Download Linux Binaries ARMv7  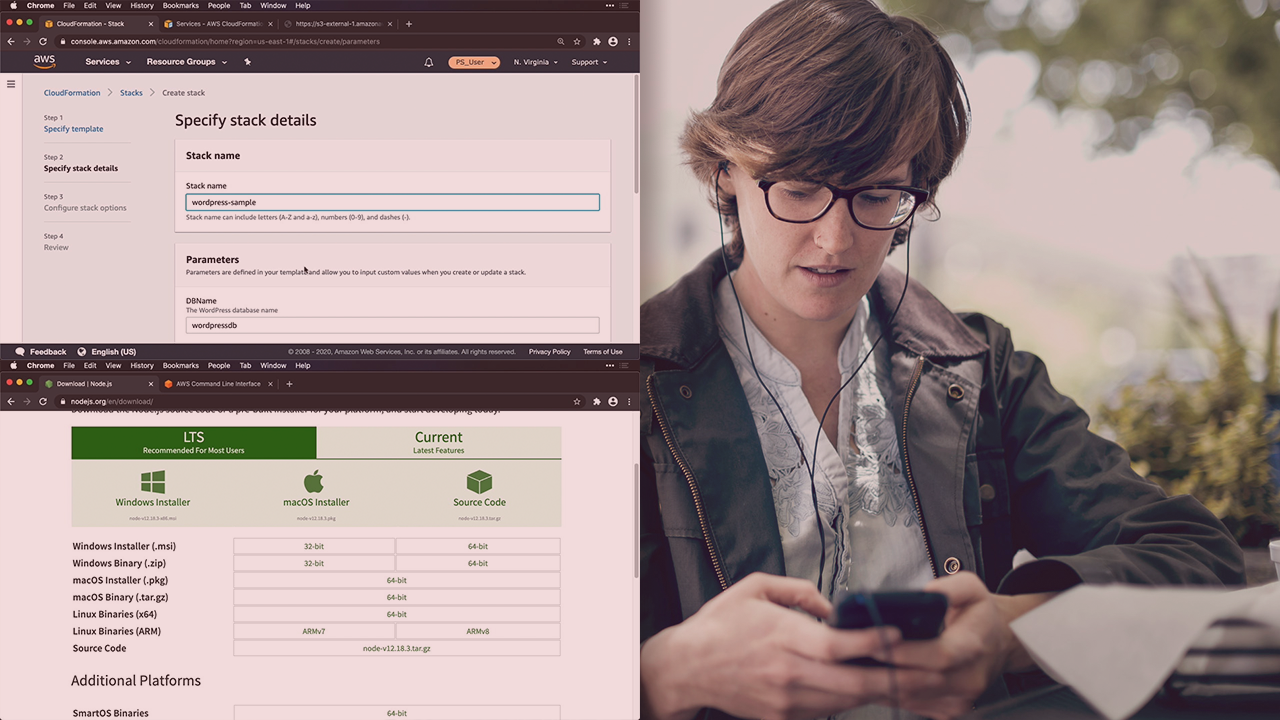314,631
